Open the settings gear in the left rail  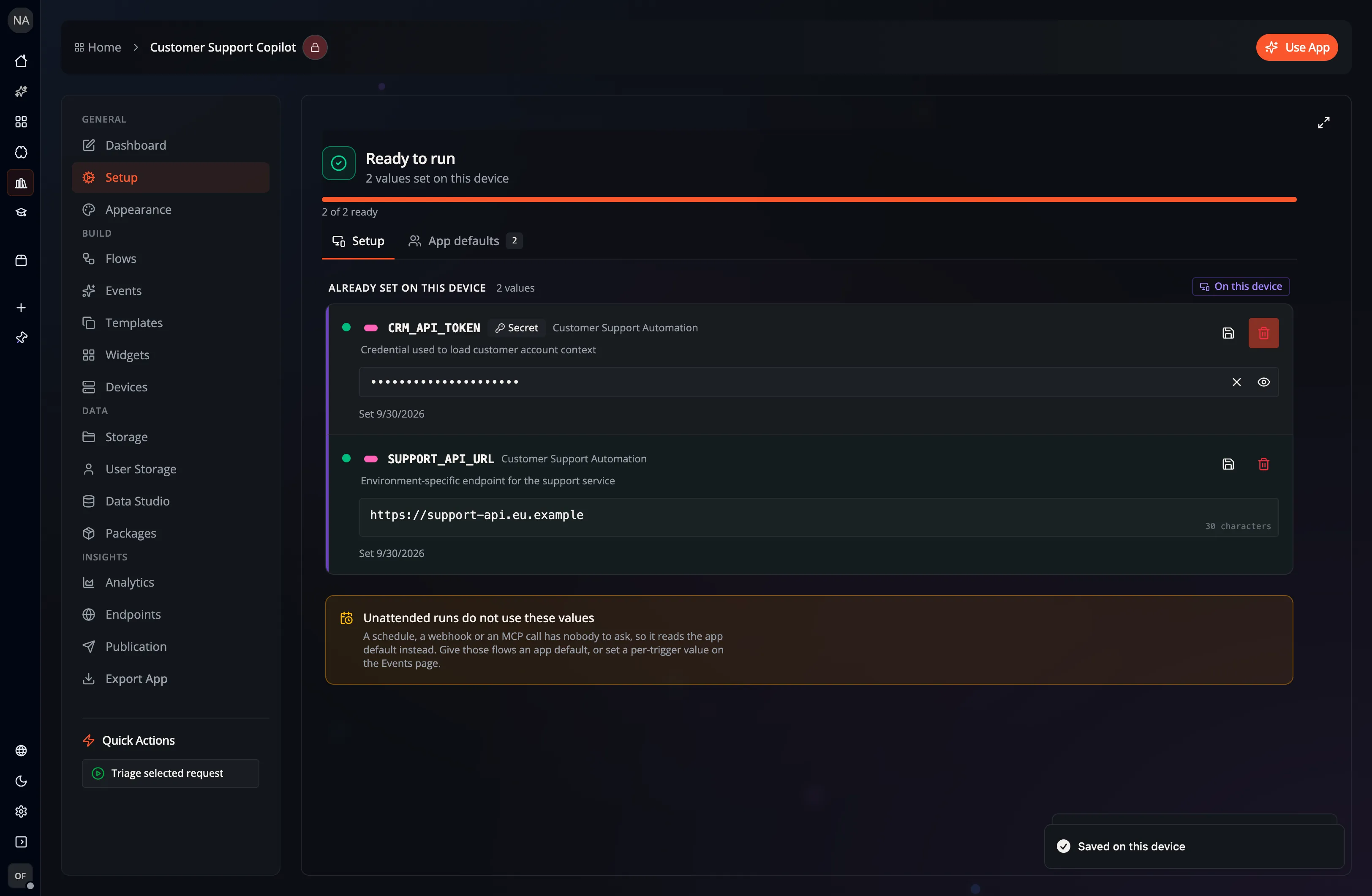pos(21,812)
